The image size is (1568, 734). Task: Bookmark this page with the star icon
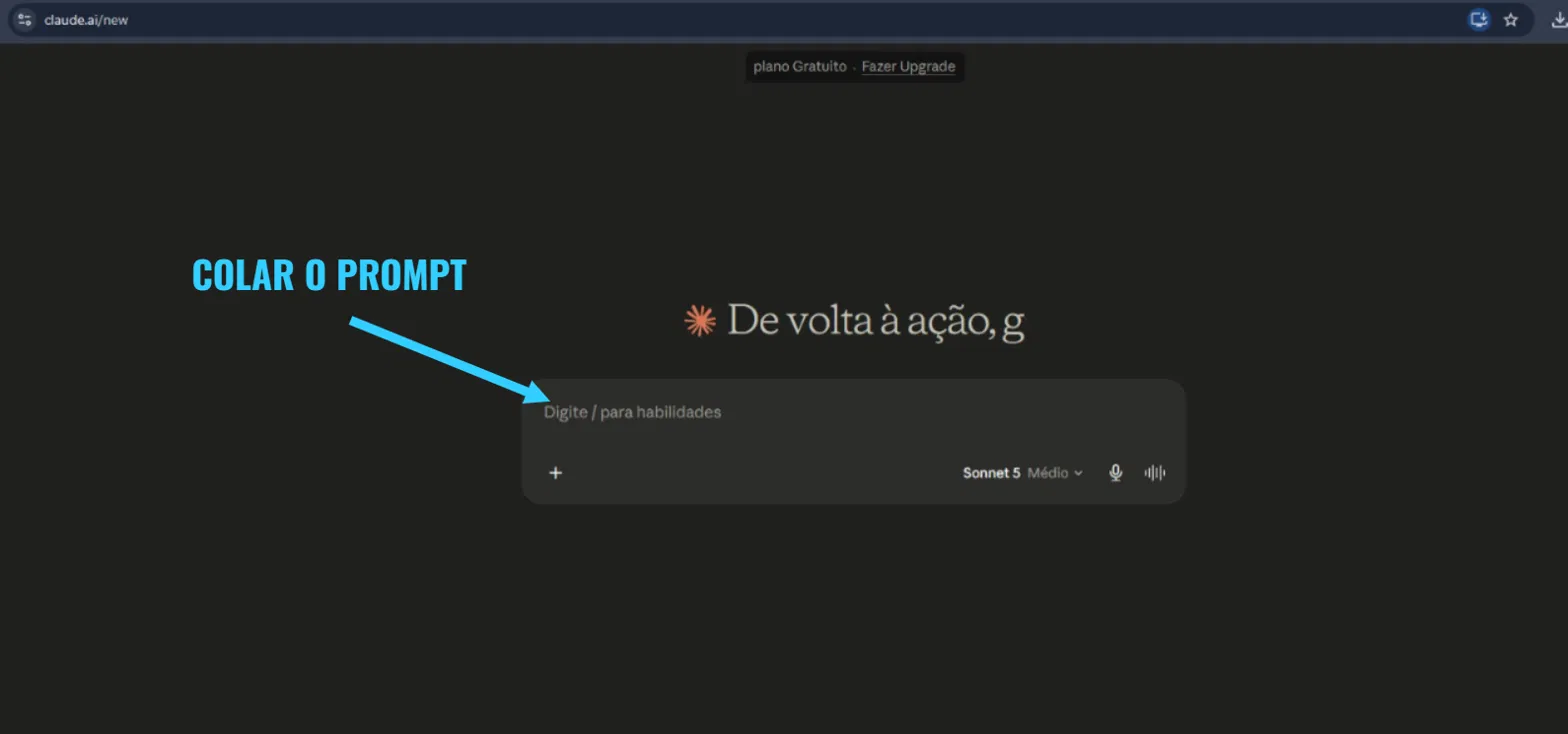[1511, 19]
